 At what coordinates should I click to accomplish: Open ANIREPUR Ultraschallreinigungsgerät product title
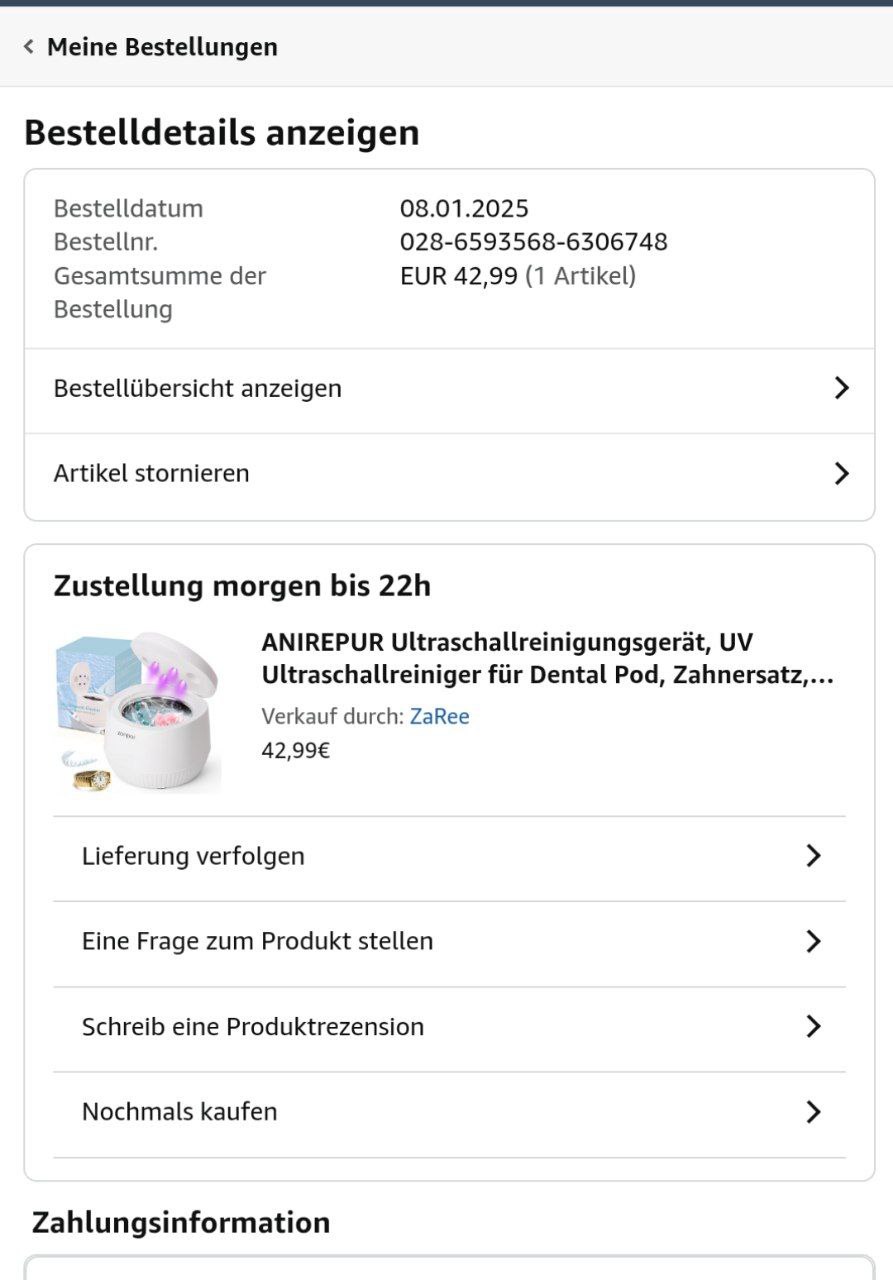point(547,658)
